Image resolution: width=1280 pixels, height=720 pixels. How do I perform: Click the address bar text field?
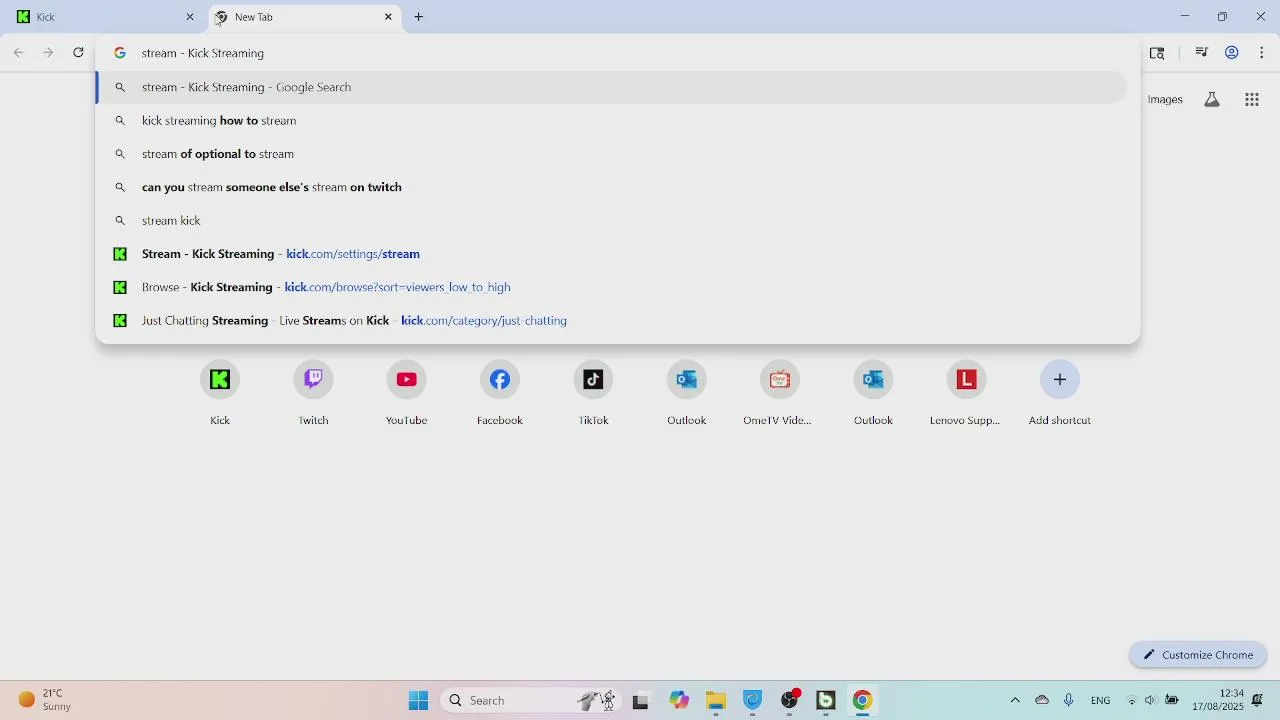(617, 53)
